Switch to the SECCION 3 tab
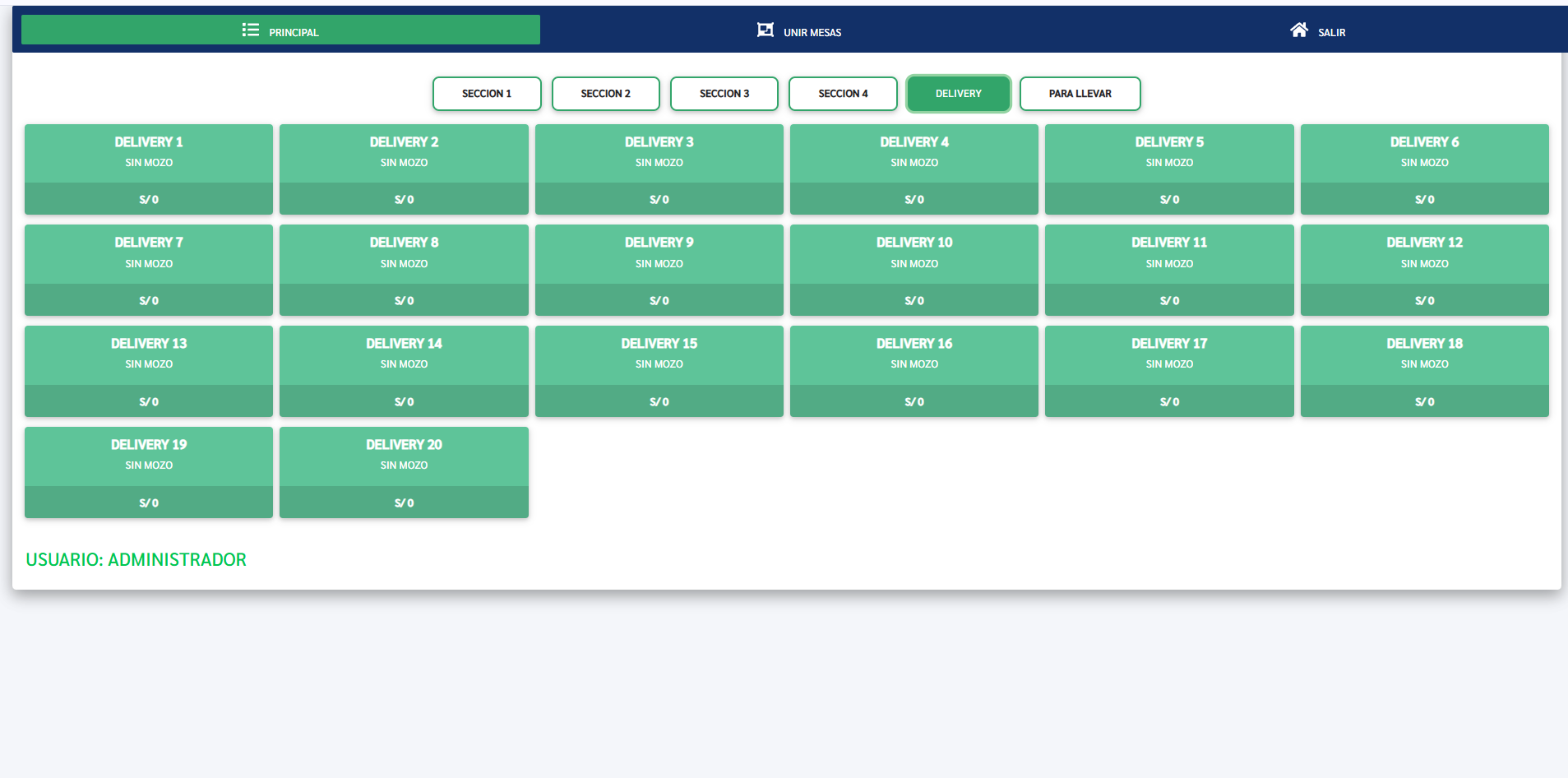This screenshot has width=1568, height=778. click(724, 94)
